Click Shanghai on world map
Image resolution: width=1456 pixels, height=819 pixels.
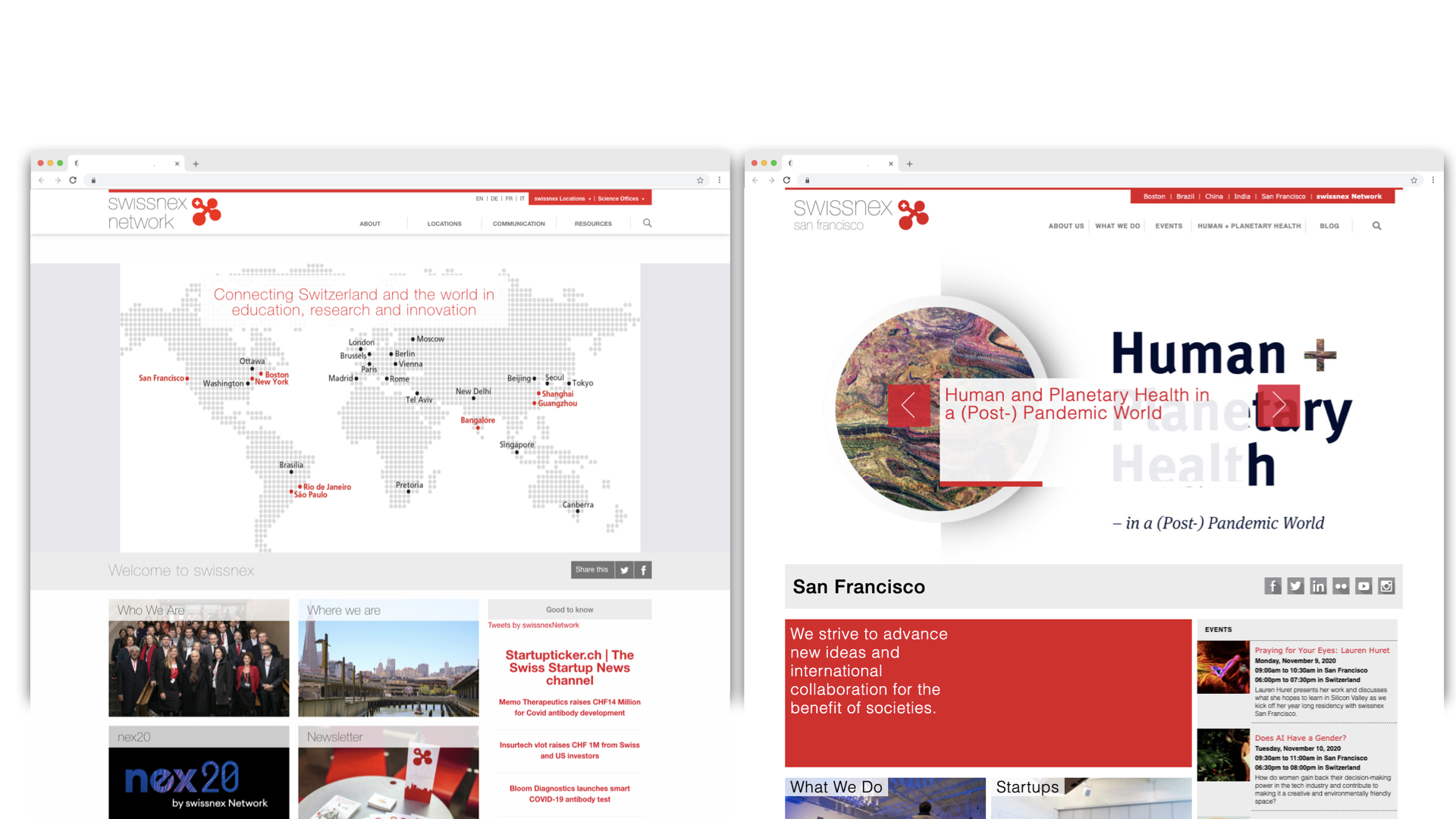(x=556, y=394)
